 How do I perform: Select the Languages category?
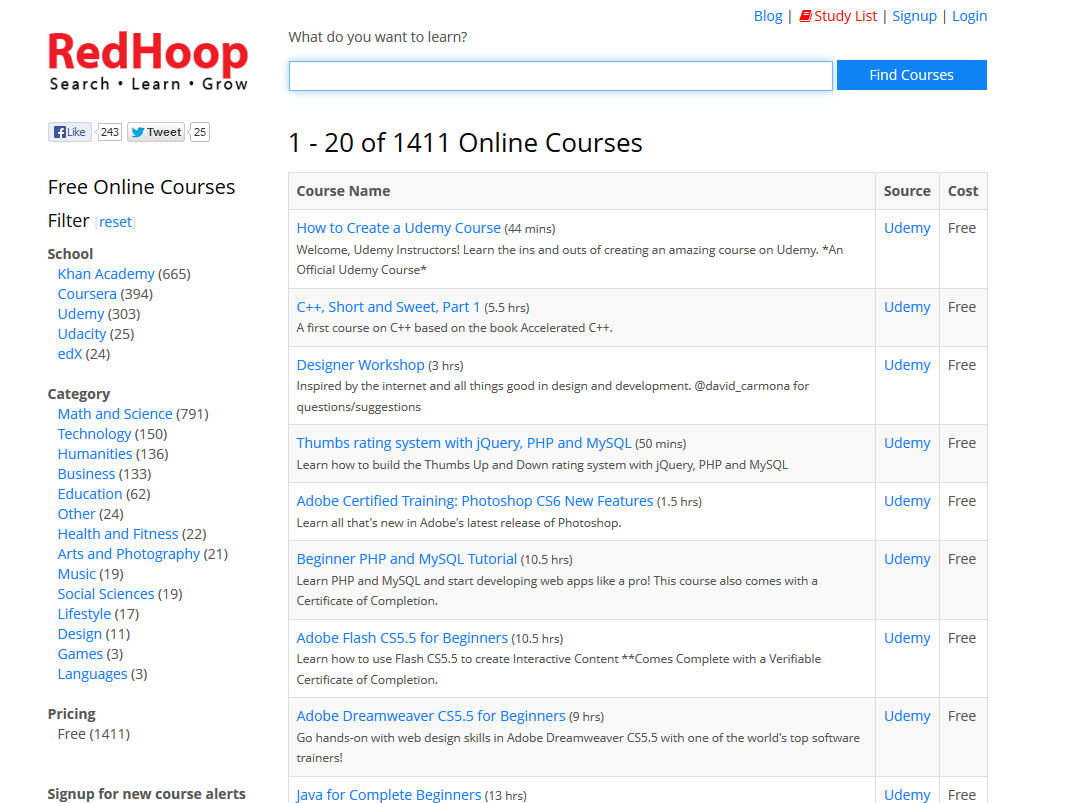(x=92, y=674)
